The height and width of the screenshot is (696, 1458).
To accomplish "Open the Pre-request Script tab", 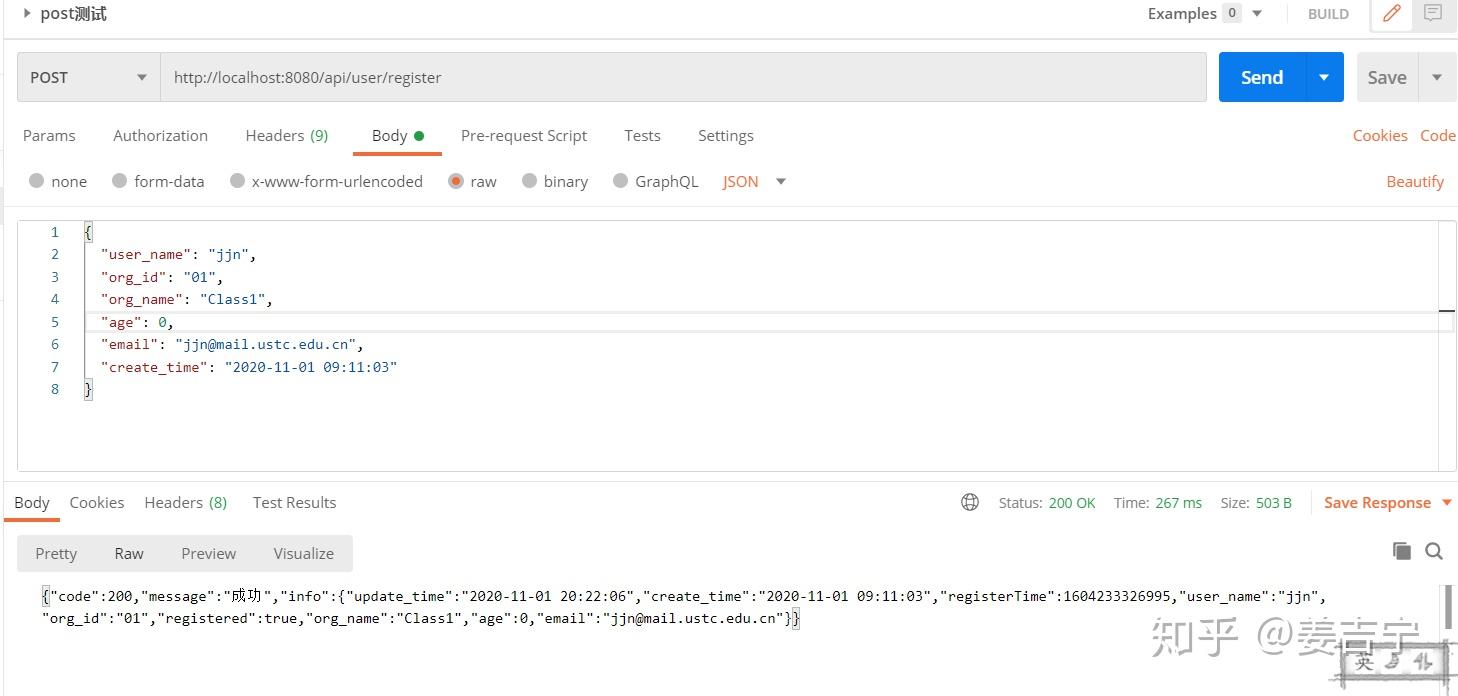I will pyautogui.click(x=523, y=136).
